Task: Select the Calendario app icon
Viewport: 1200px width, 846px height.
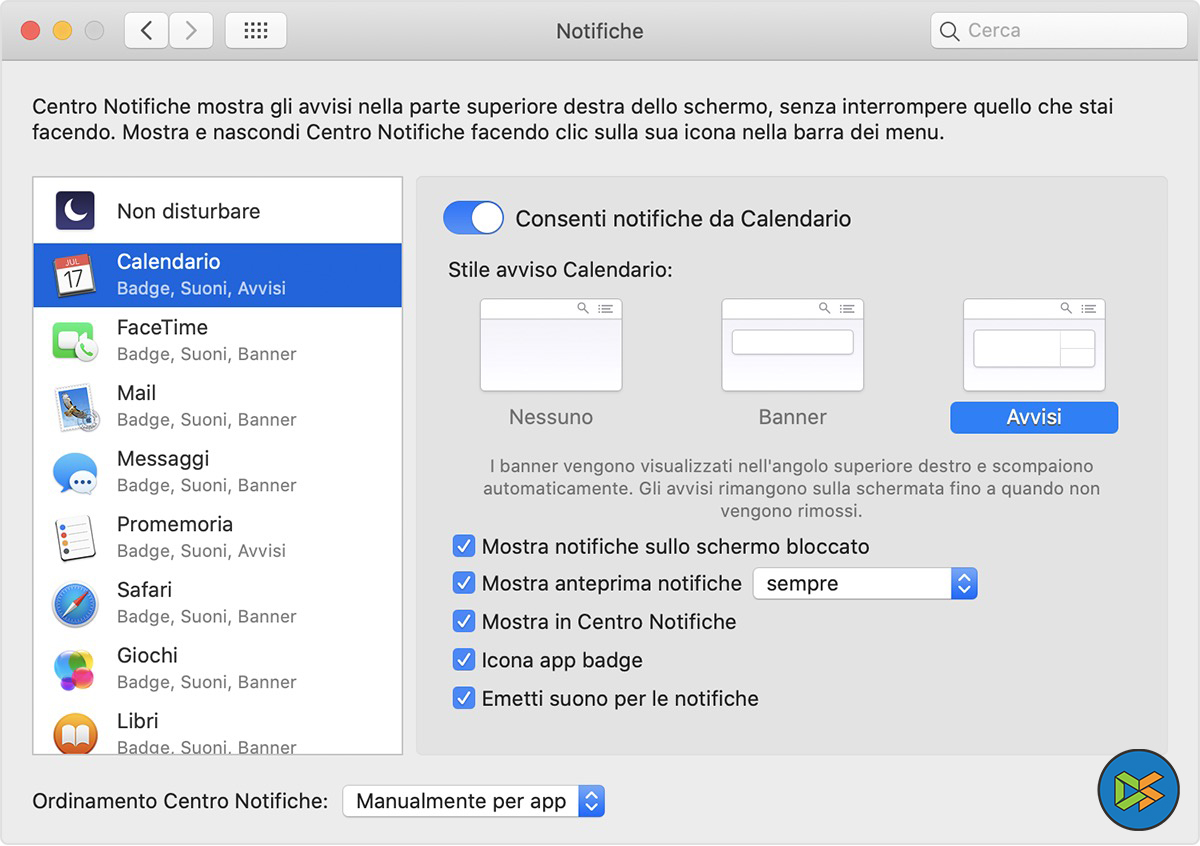Action: 75,275
